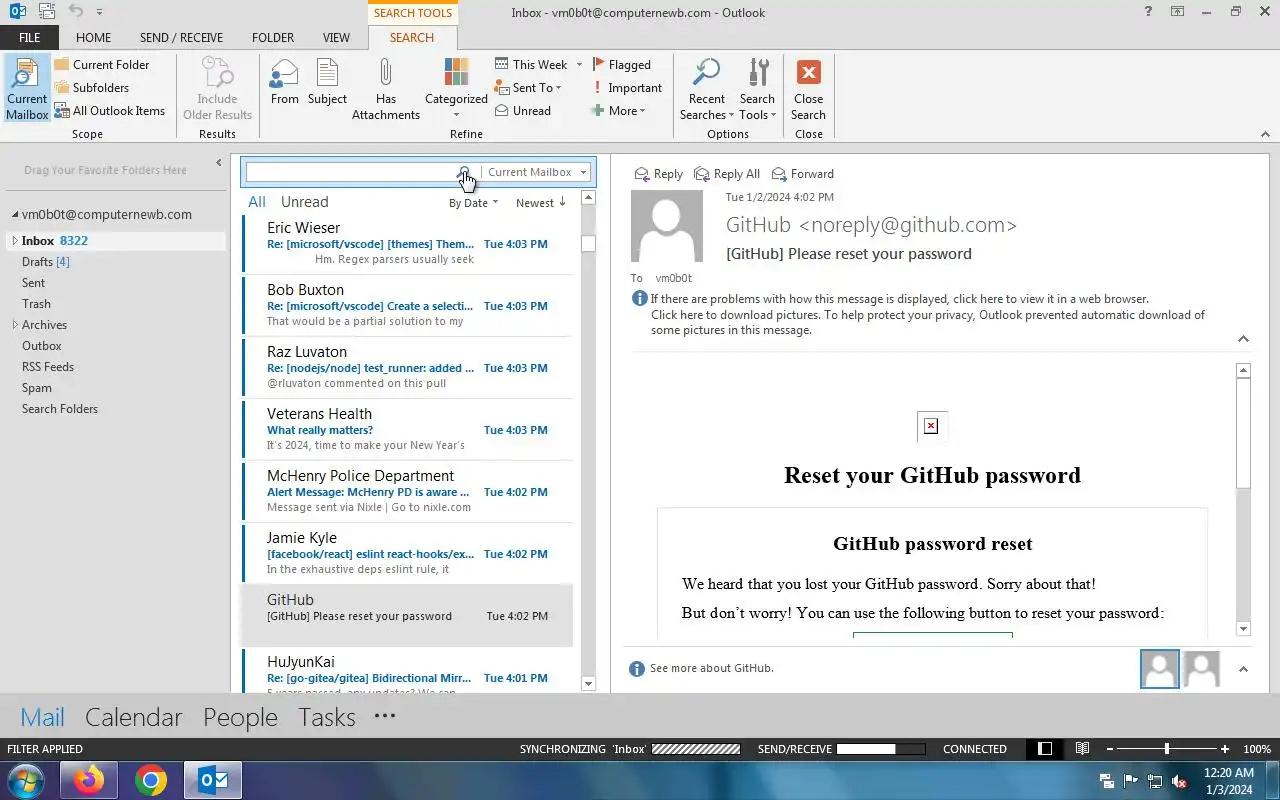
Task: Open Chrome from the taskbar
Action: coord(151,780)
